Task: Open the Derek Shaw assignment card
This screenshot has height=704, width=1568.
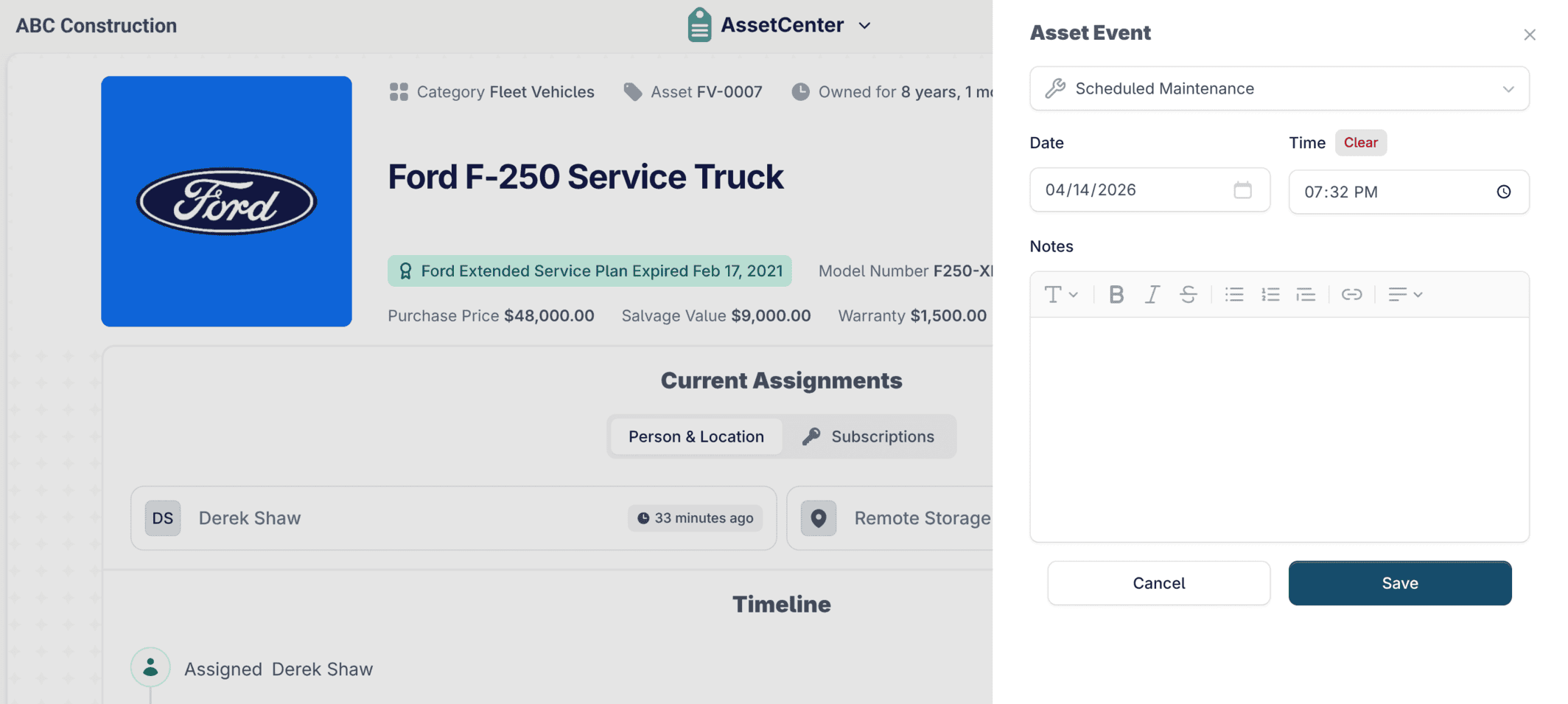Action: pos(454,518)
